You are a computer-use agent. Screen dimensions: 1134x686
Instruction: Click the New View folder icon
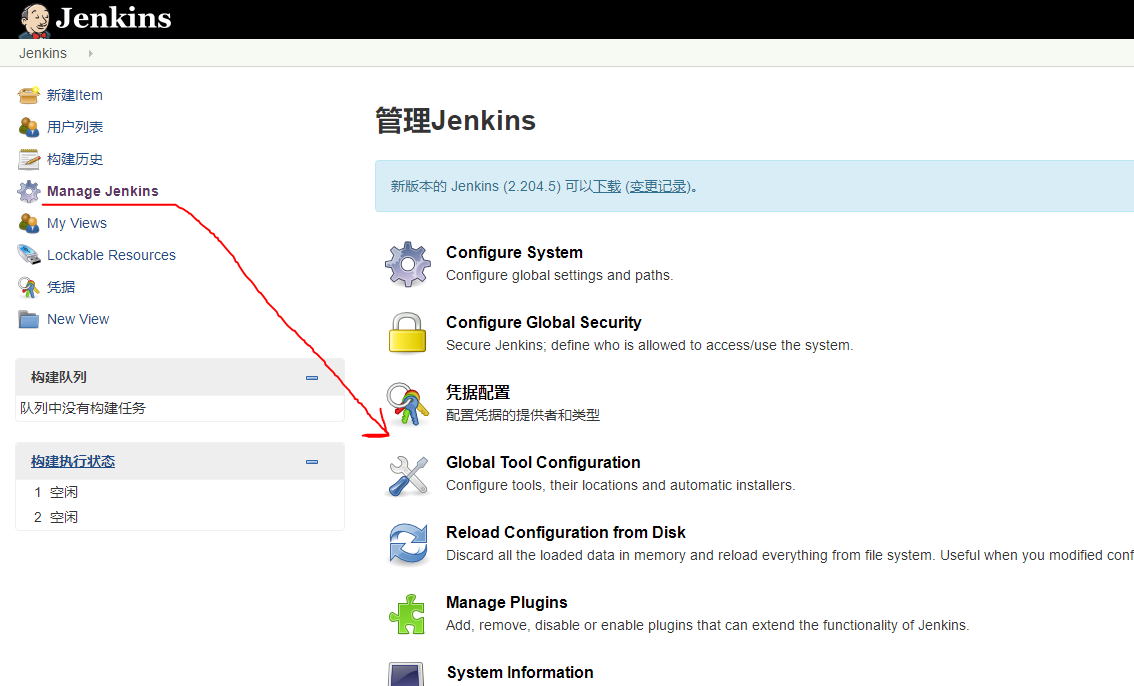click(x=29, y=320)
